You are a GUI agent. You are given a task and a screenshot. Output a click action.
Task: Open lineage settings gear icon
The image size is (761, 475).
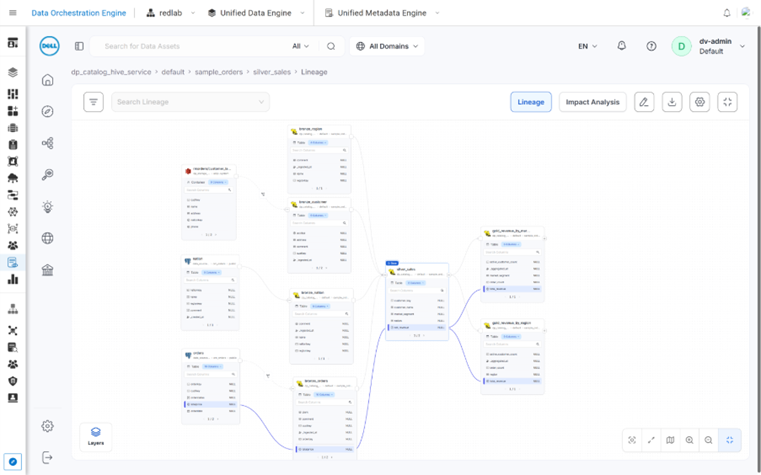[699, 102]
